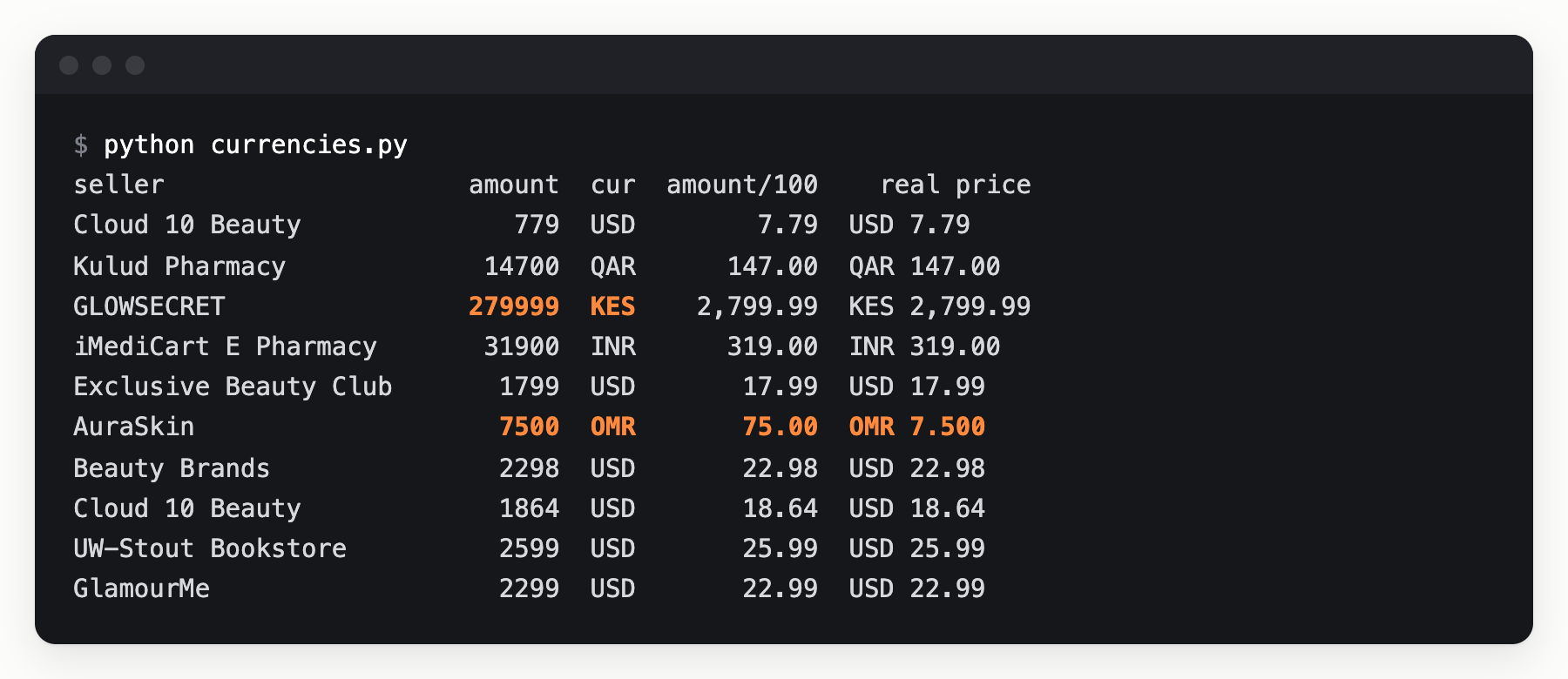Click the highlighted amount '279999'
Image resolution: width=1568 pixels, height=679 pixels.
(514, 306)
